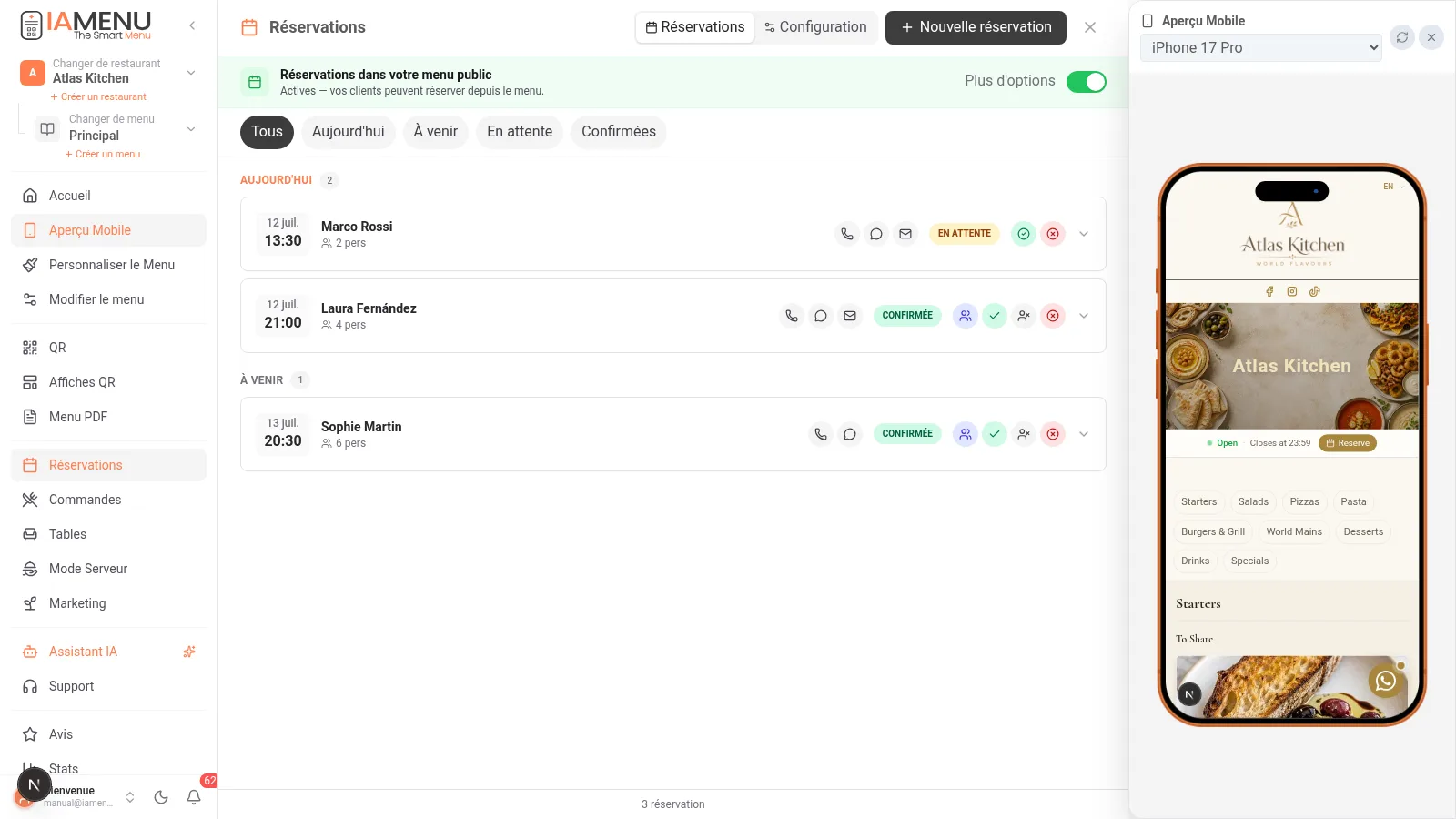Filter reservations by À venir
This screenshot has width=1456, height=819.
pyautogui.click(x=436, y=132)
